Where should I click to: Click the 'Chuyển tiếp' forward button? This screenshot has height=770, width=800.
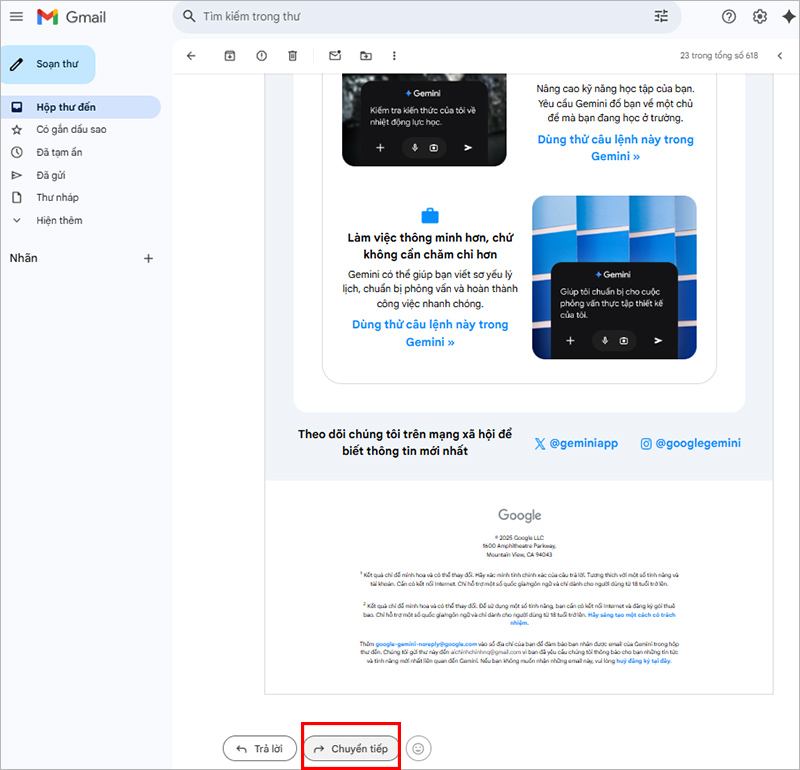(x=351, y=749)
